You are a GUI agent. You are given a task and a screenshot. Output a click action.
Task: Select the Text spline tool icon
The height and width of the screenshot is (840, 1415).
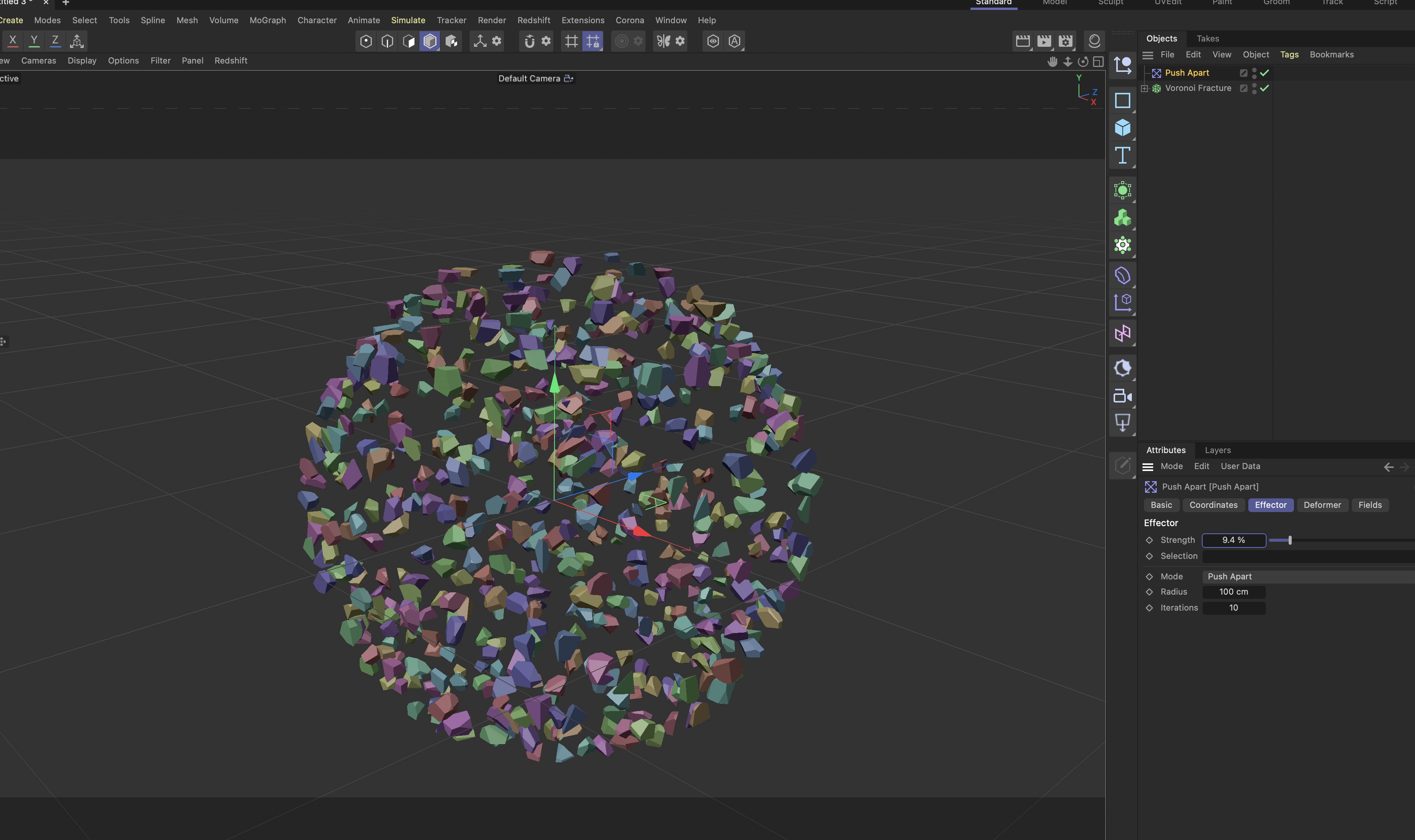[1122, 155]
